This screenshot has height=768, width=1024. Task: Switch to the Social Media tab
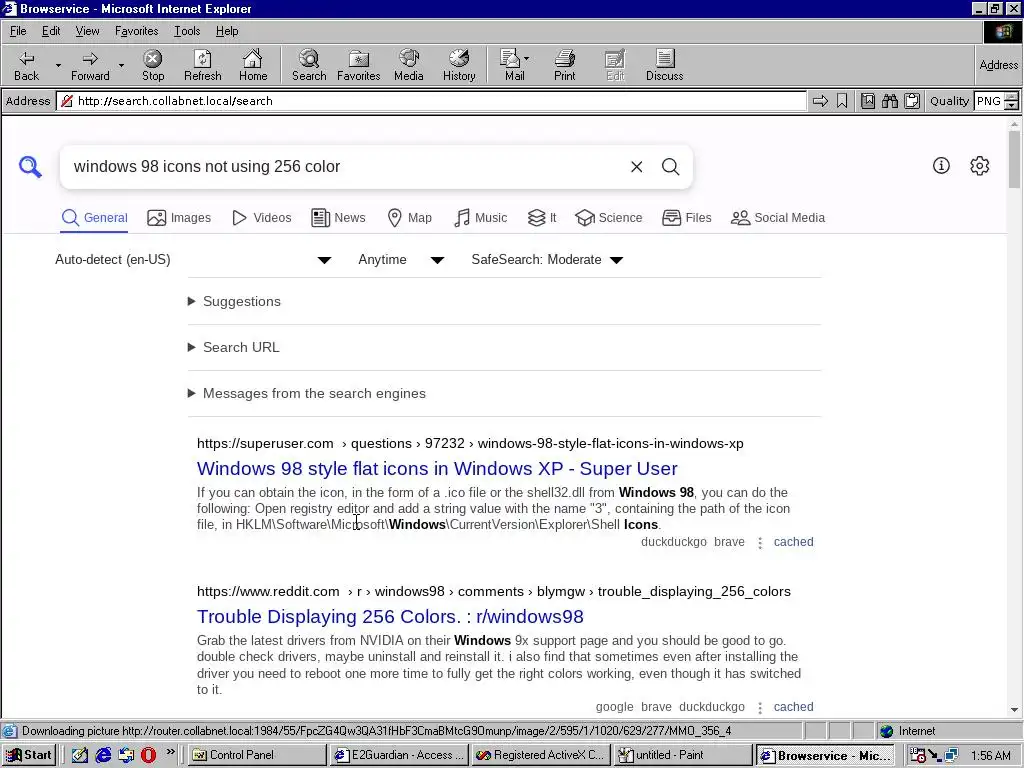point(778,218)
